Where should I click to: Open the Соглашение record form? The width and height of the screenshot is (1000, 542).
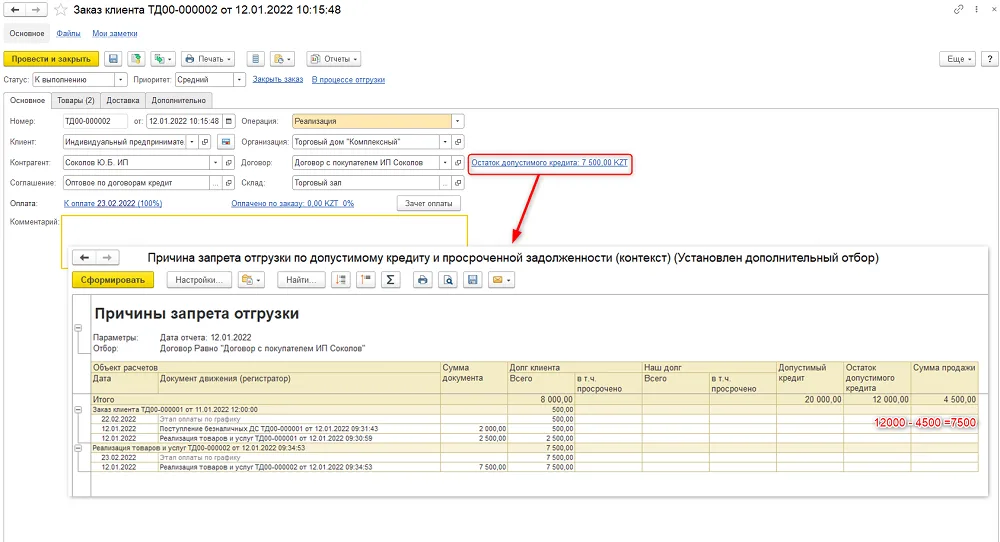[x=229, y=183]
